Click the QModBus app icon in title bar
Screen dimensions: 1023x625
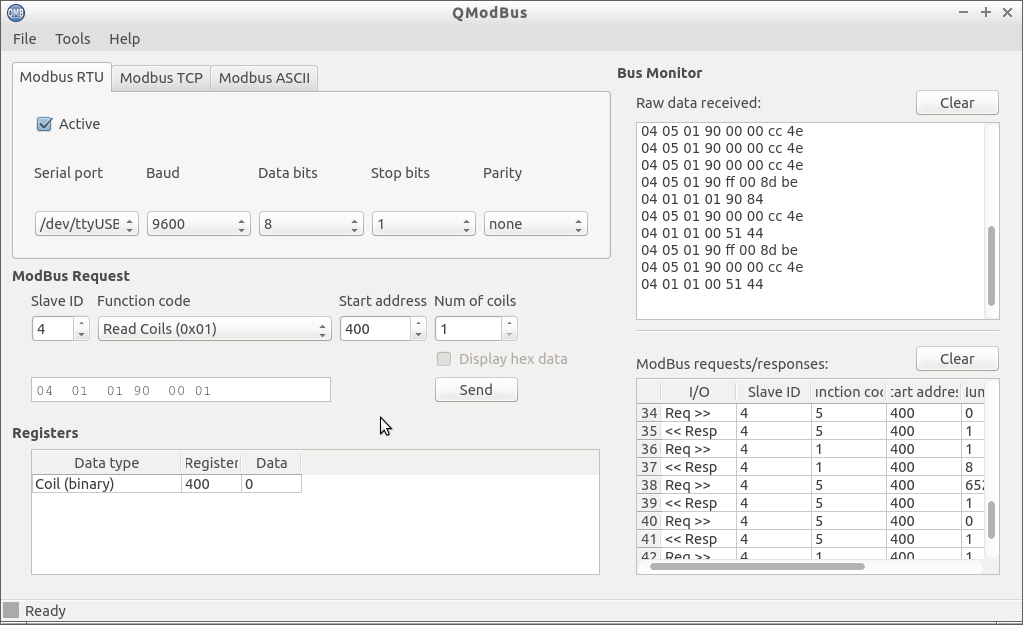click(15, 13)
